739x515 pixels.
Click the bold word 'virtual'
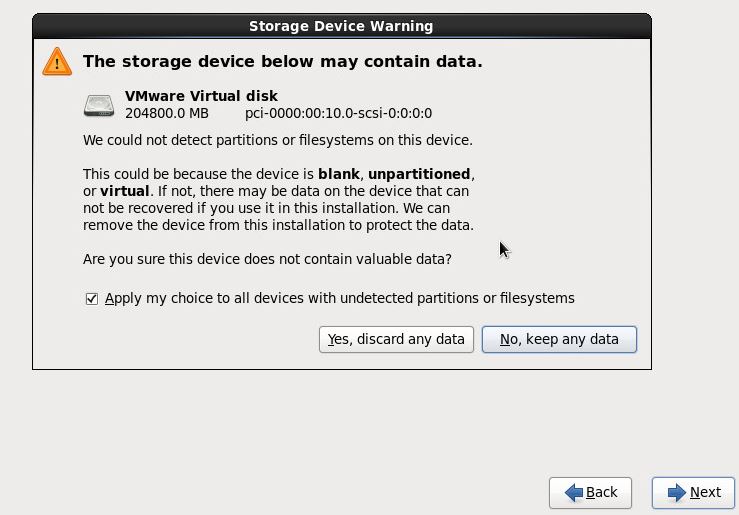[125, 190]
